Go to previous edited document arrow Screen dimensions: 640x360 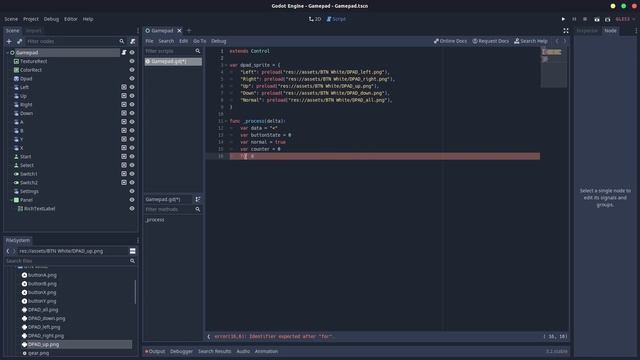tap(557, 41)
